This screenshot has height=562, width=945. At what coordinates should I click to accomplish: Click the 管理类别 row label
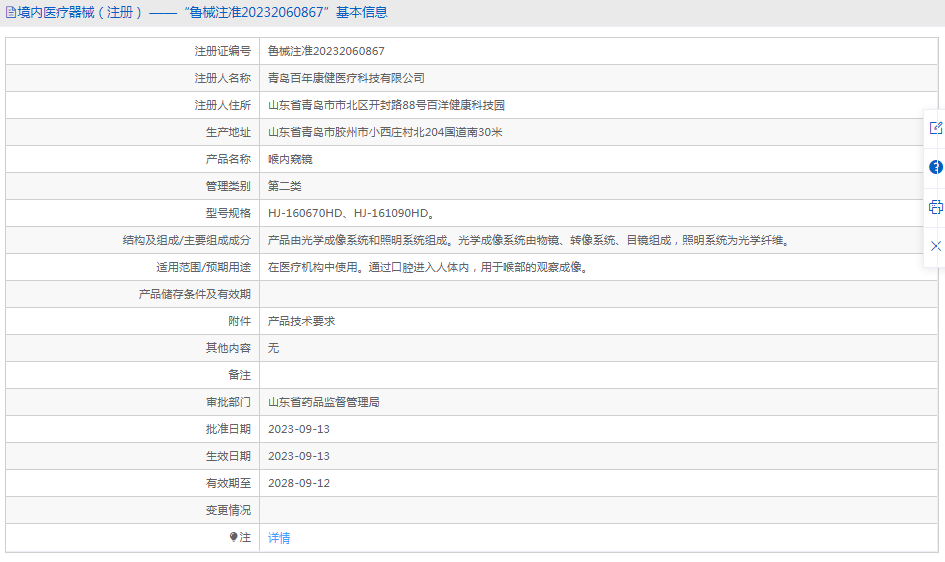228,186
